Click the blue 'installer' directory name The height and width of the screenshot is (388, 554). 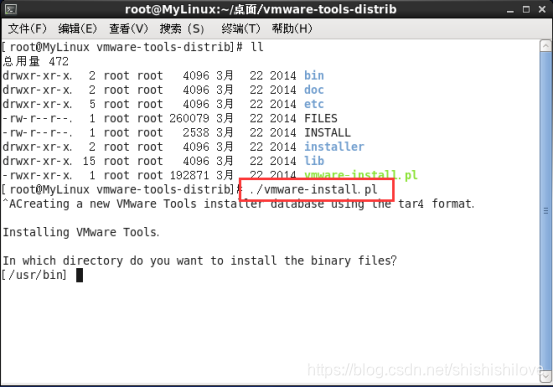coord(334,147)
